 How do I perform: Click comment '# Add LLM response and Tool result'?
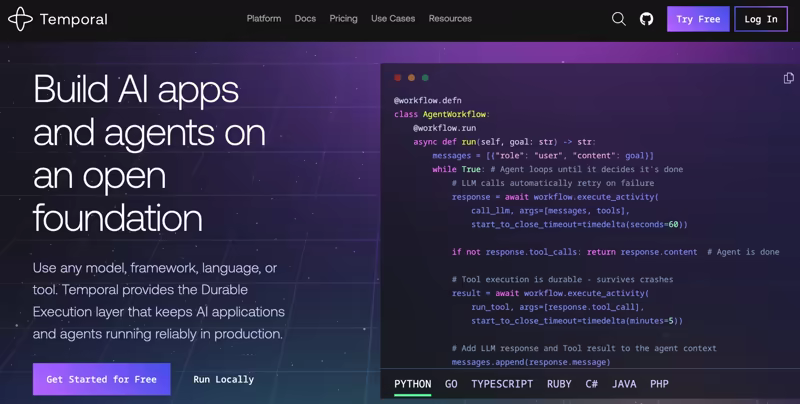point(584,348)
